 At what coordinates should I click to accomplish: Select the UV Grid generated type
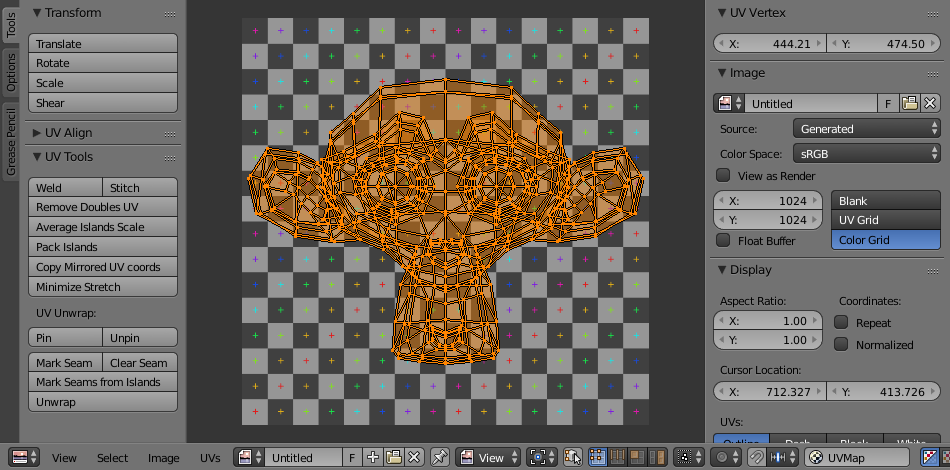(885, 220)
